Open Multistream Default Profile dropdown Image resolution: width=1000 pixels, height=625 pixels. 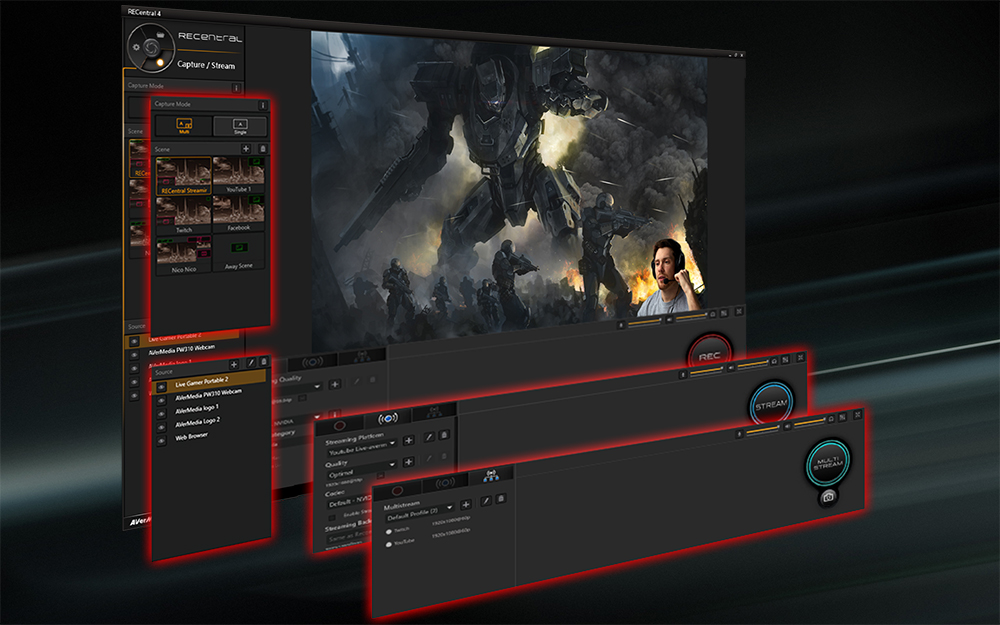(419, 513)
